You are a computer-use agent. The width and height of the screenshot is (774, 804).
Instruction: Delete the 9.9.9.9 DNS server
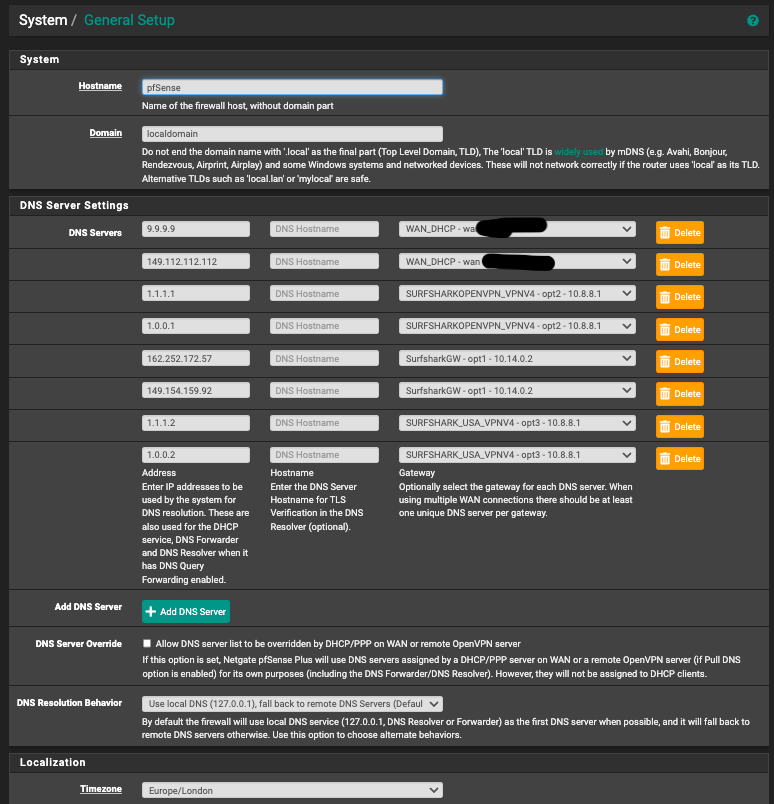click(680, 233)
